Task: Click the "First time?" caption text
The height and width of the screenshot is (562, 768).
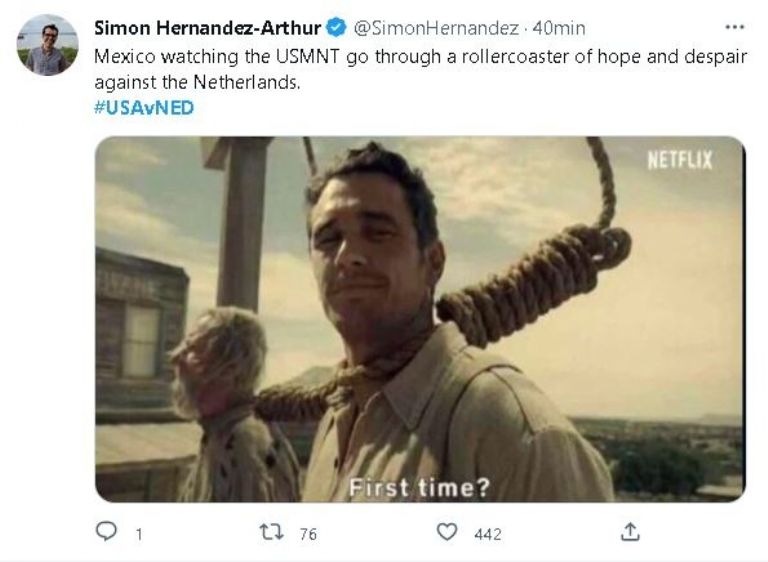Action: pos(418,487)
